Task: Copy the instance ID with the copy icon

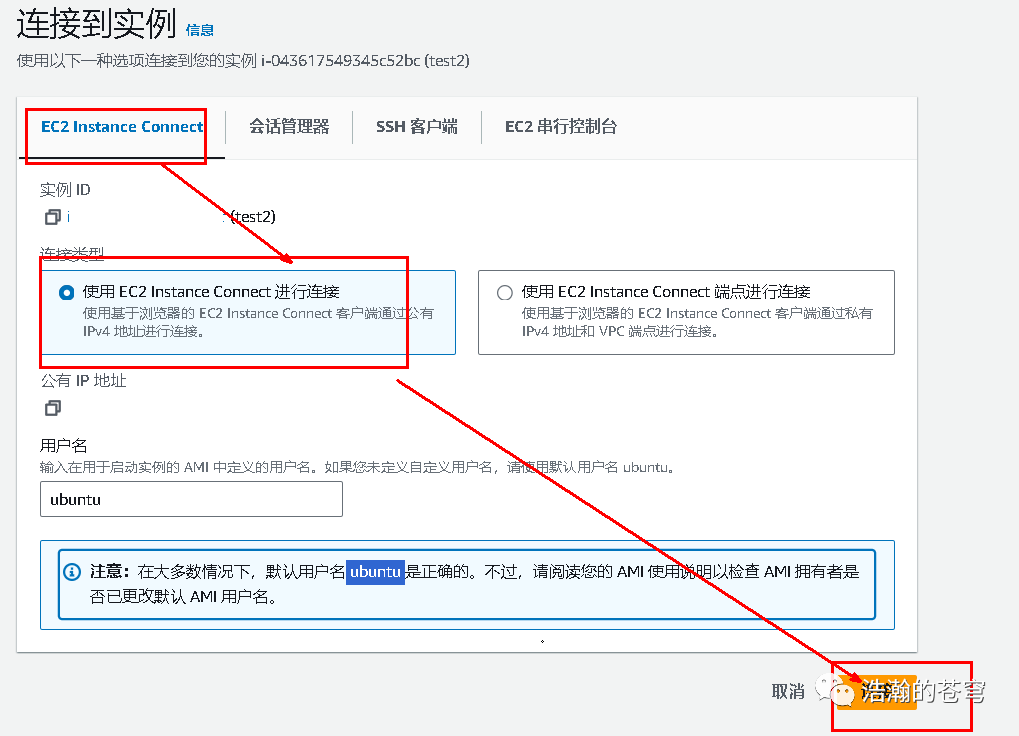Action: pyautogui.click(x=53, y=217)
